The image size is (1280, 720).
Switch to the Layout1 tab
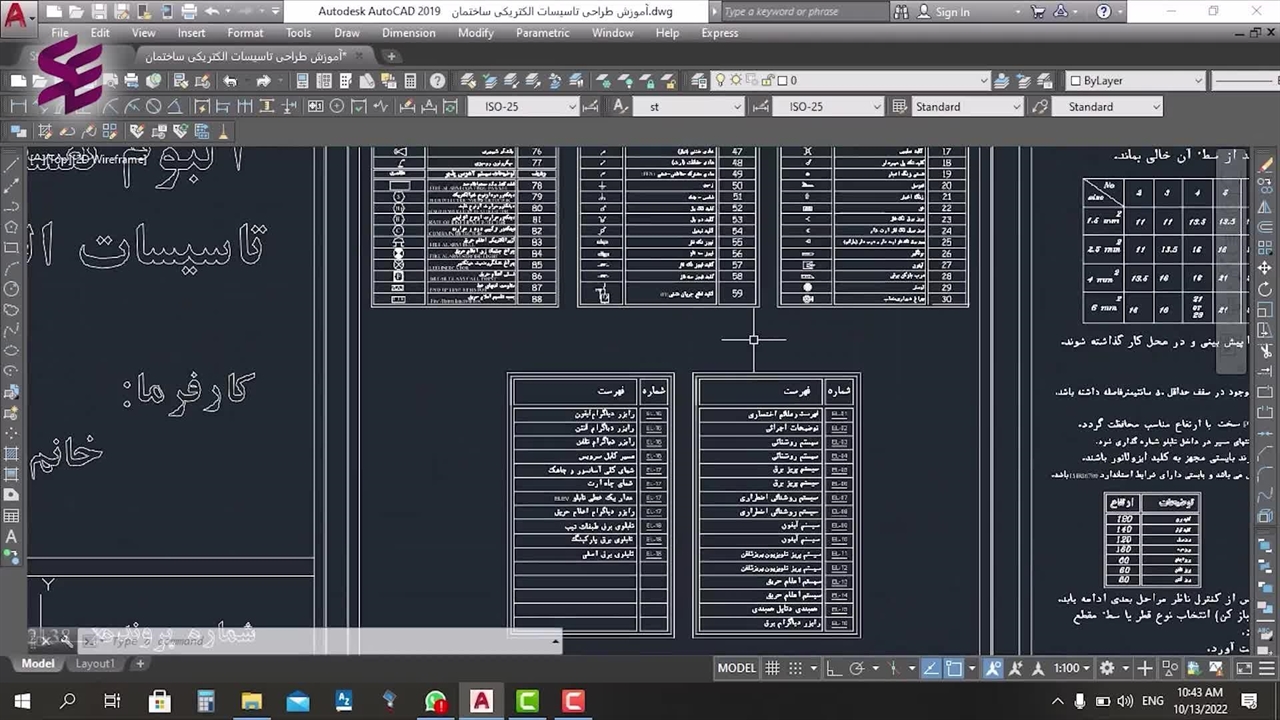[x=95, y=664]
